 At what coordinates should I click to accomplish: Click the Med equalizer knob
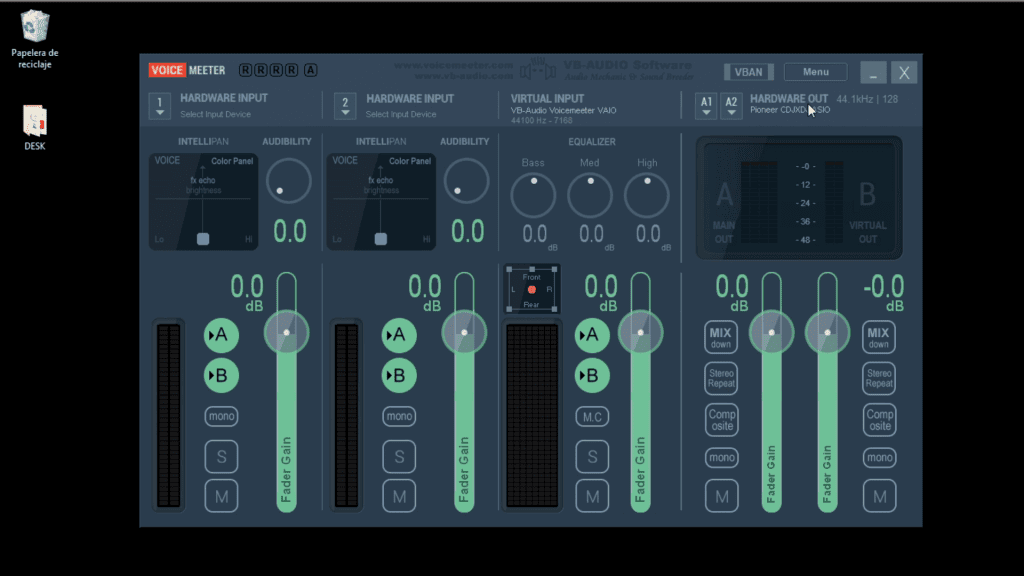(590, 195)
